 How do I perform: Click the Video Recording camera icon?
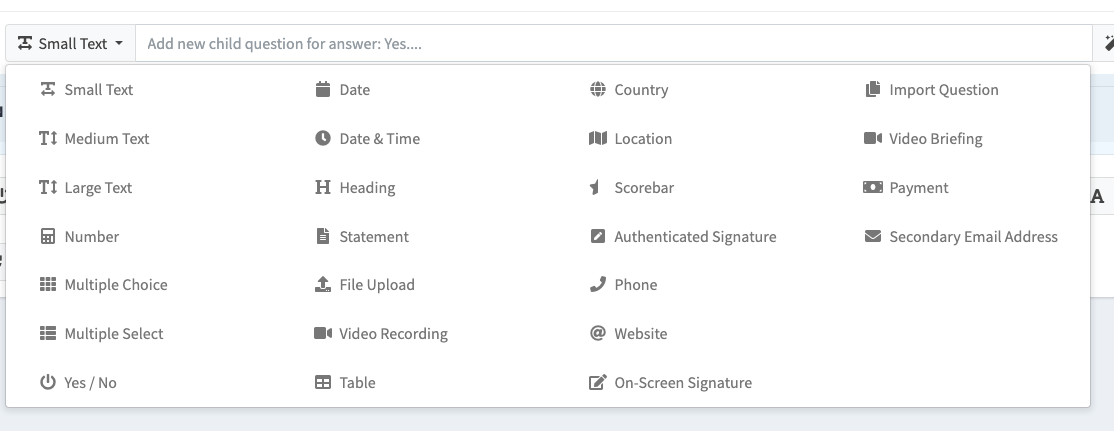click(323, 334)
